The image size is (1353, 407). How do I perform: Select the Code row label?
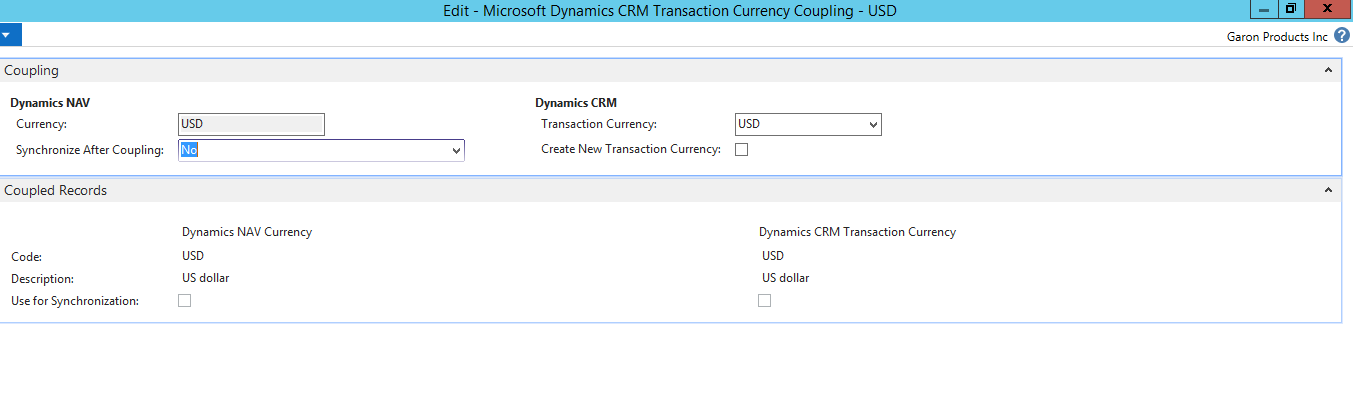click(26, 257)
